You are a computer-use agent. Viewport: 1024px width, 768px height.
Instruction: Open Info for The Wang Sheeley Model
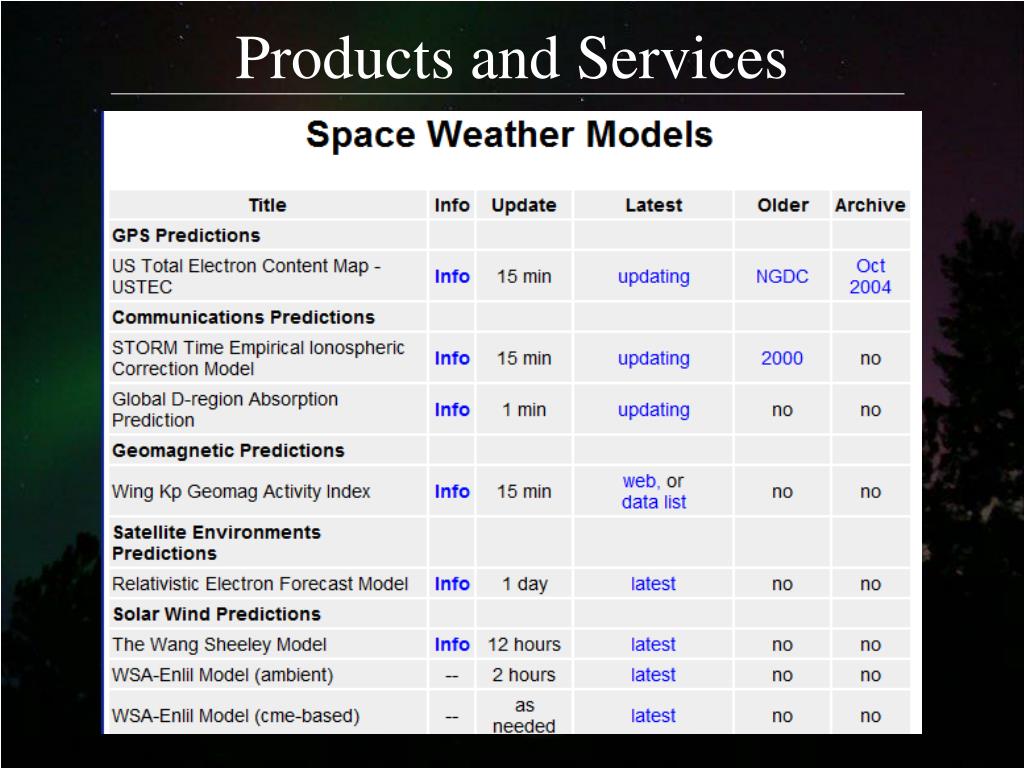[x=452, y=644]
